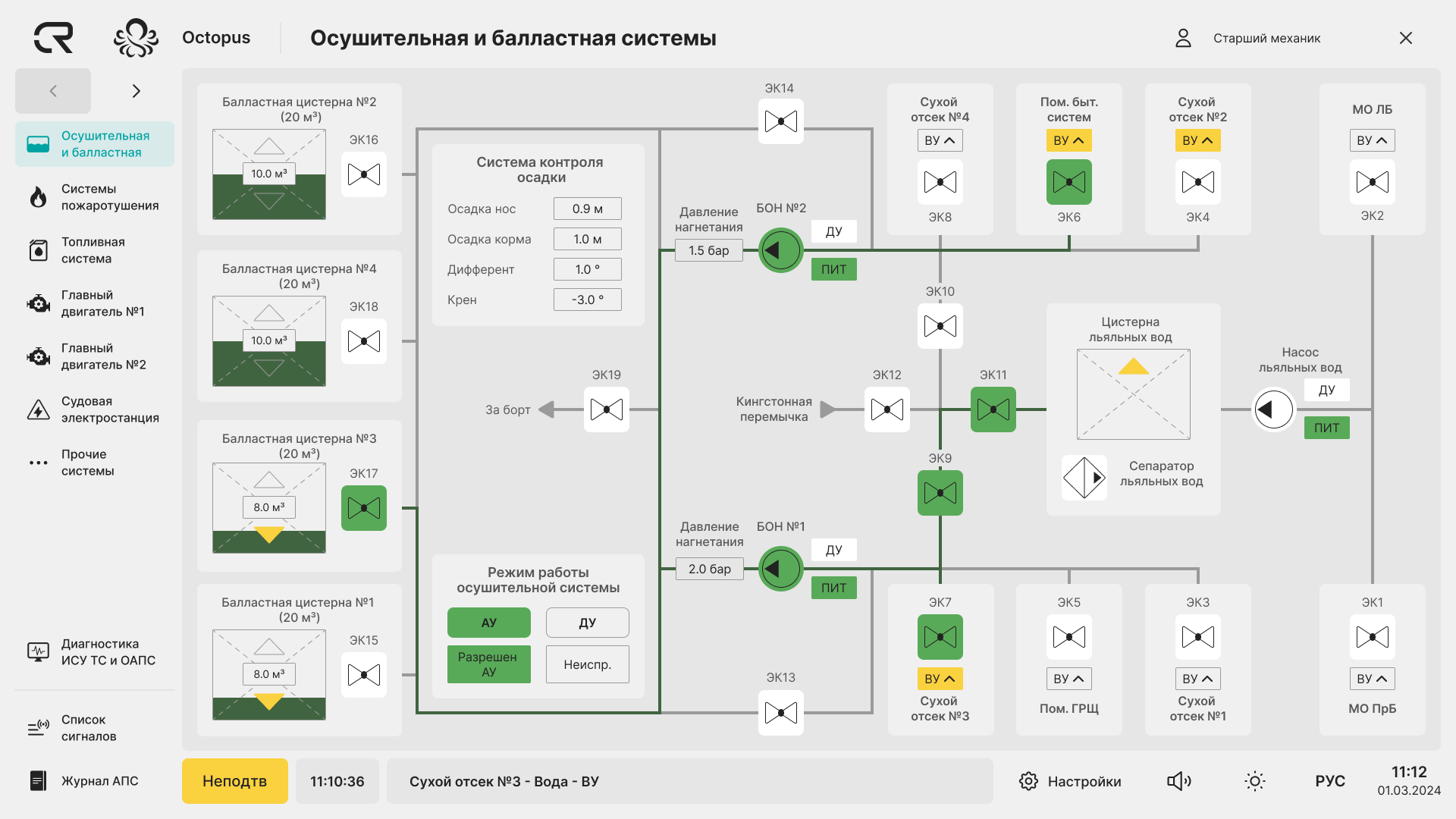The width and height of the screenshot is (1456, 819).
Task: Open Главный двигатель №2 section
Action: tap(95, 356)
